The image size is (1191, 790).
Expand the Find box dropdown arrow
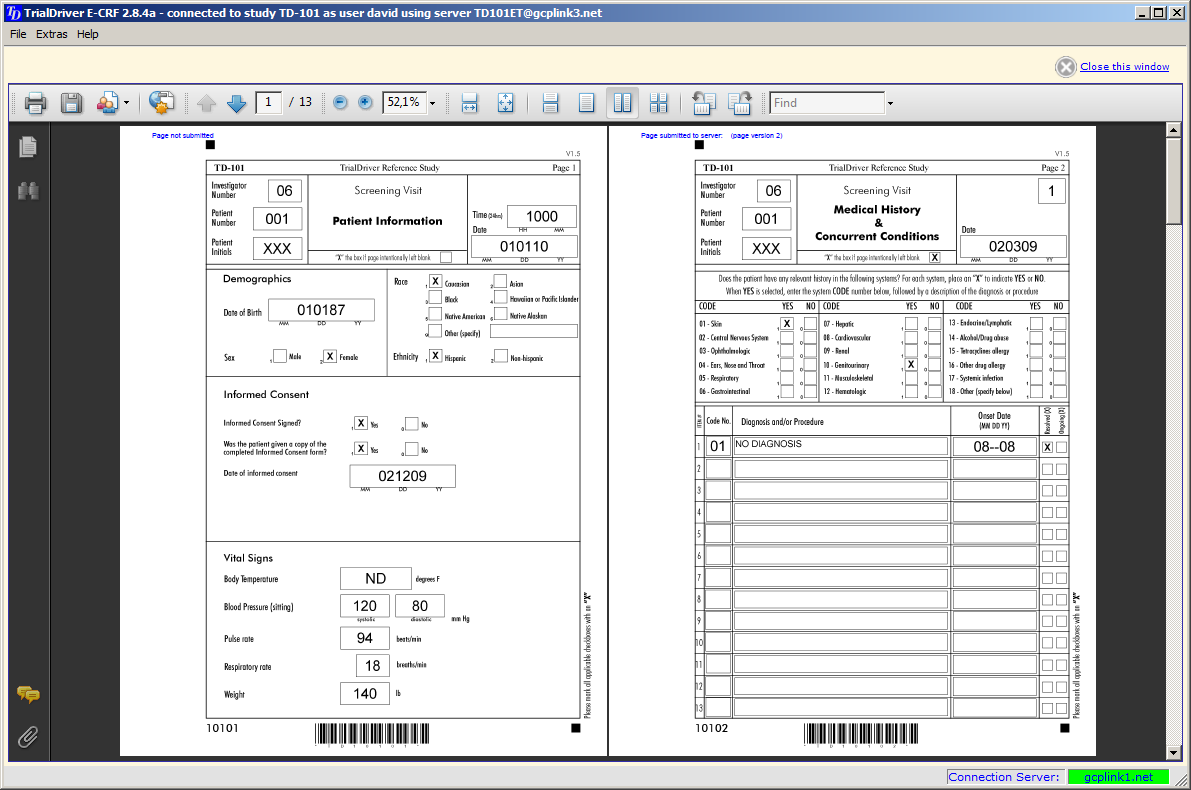pyautogui.click(x=889, y=103)
